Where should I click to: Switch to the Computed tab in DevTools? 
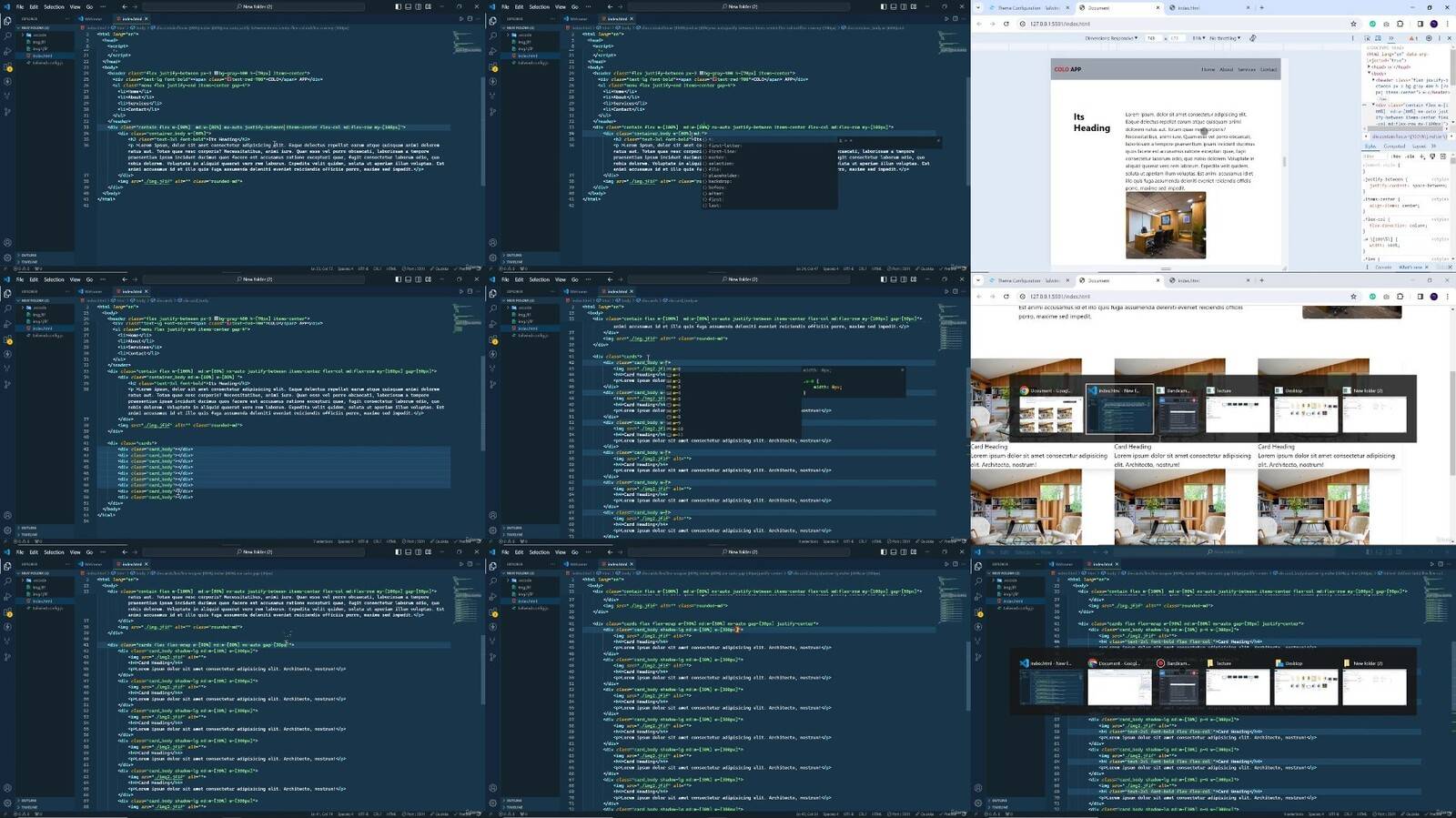[1394, 146]
